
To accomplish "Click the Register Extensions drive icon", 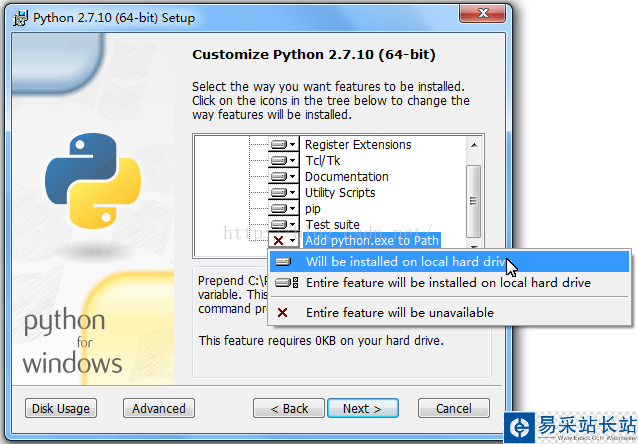I will coord(279,144).
